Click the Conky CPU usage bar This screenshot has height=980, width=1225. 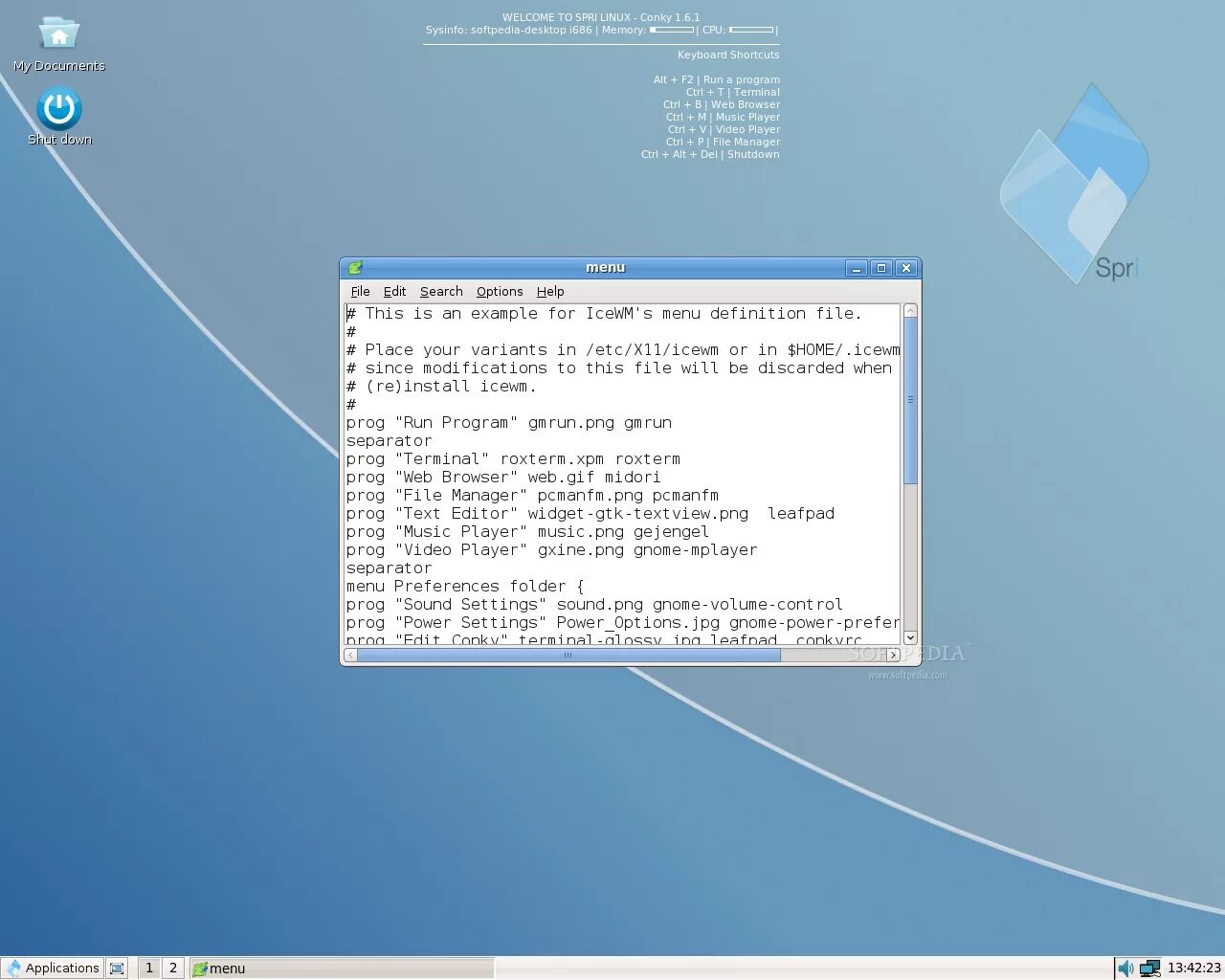click(x=751, y=30)
